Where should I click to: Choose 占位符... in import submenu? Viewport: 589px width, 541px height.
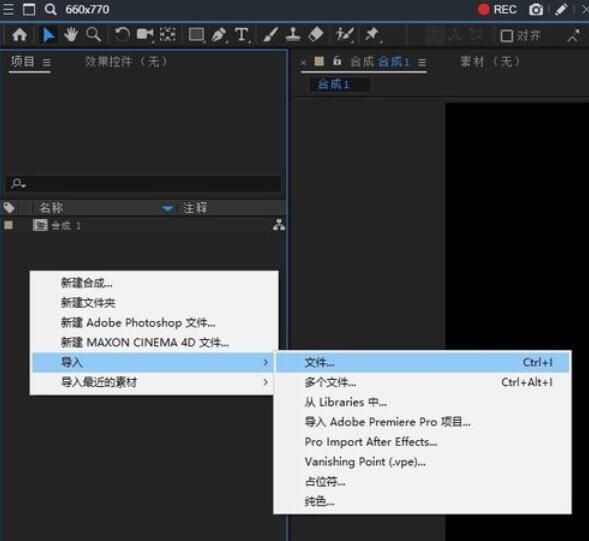tap(423, 482)
